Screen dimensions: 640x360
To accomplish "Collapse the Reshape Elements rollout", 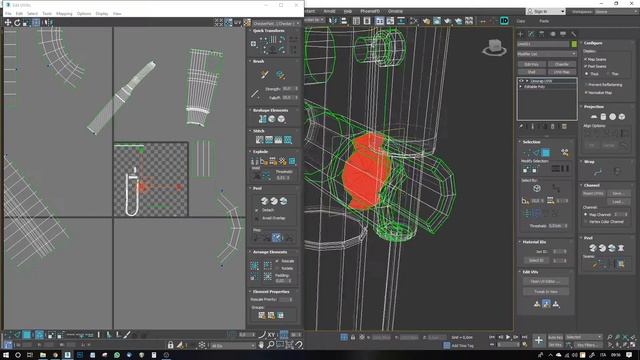I will (x=250, y=110).
